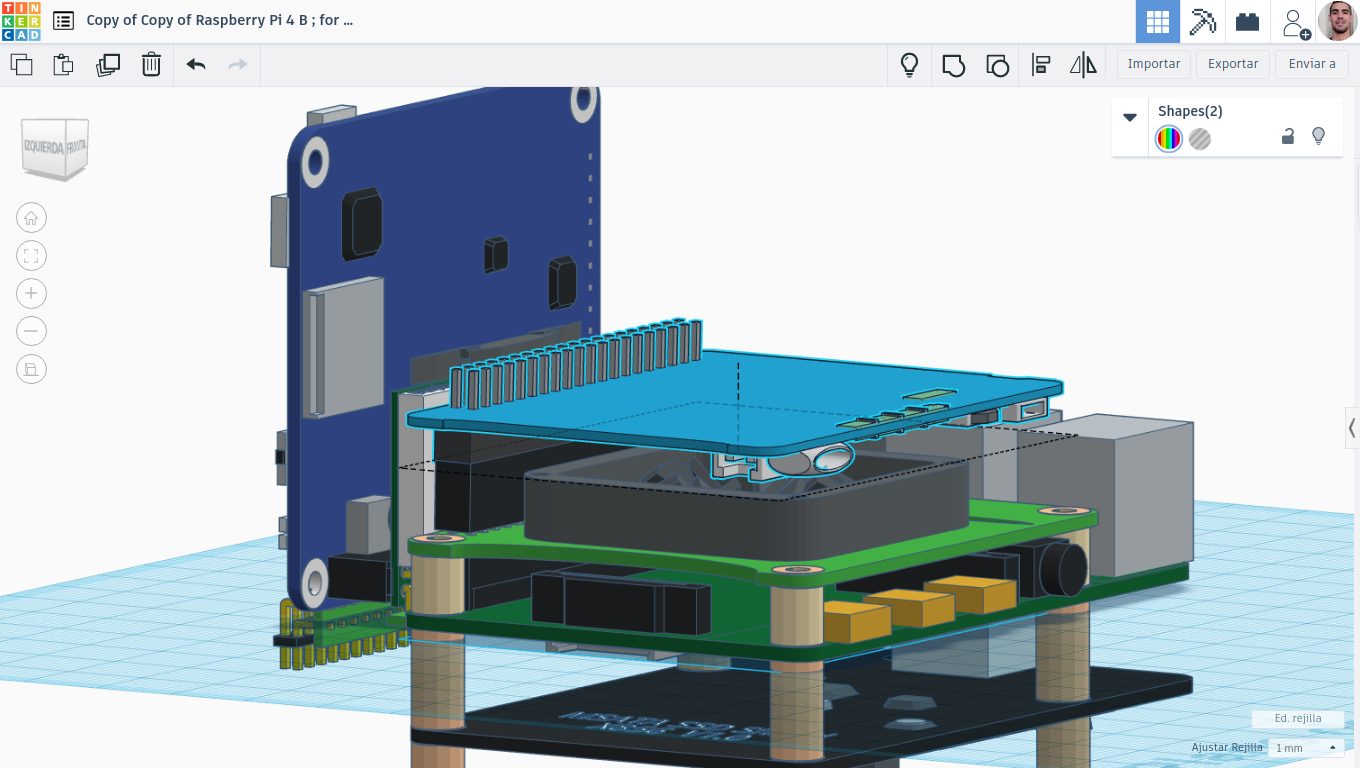Invite a collaborator with add-person icon
This screenshot has width=1360, height=768.
pyautogui.click(x=1296, y=23)
